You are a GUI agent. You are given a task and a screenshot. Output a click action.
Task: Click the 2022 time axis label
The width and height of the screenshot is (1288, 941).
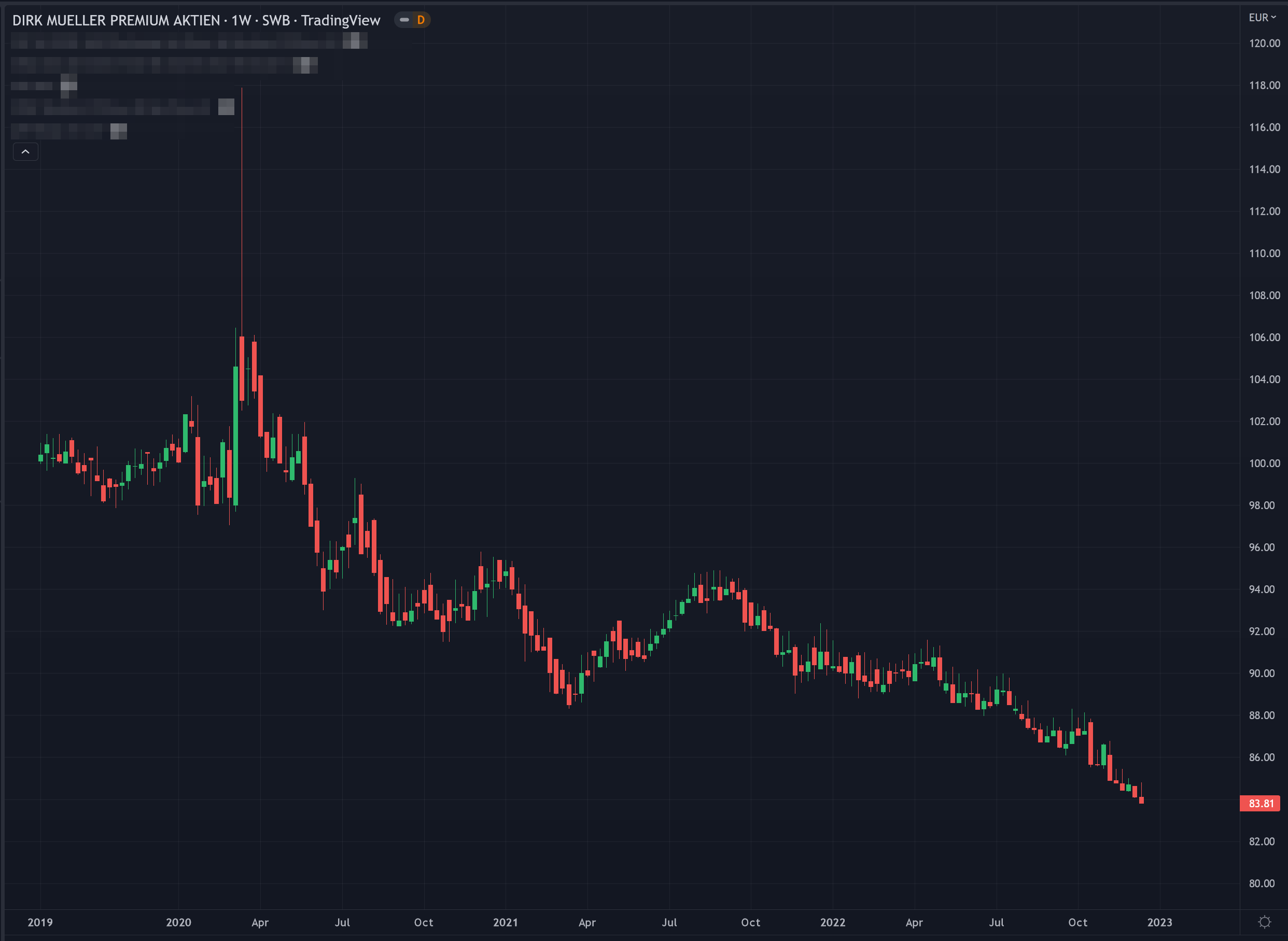coord(832,922)
